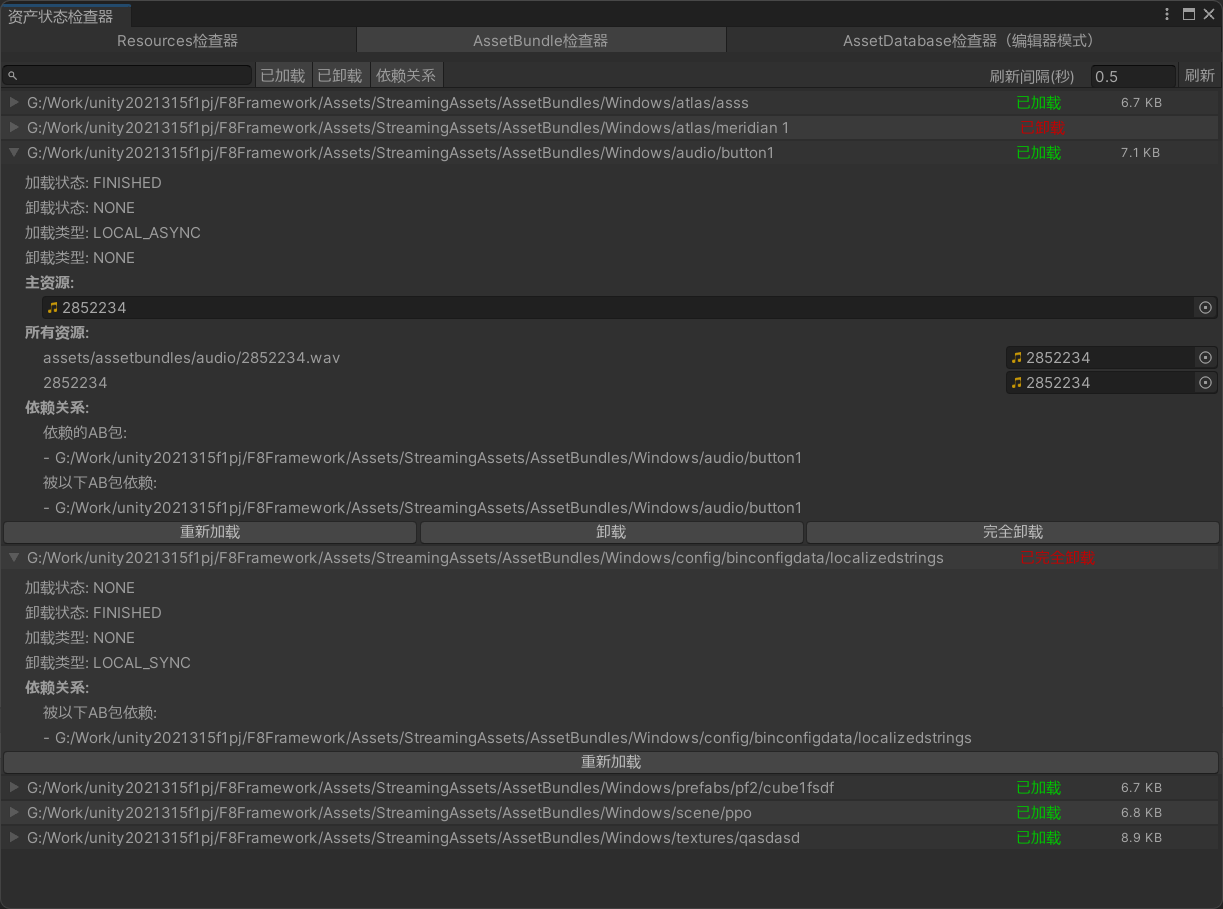Click the 刷新 button
Screen dimensions: 1223x909
pos(1200,76)
